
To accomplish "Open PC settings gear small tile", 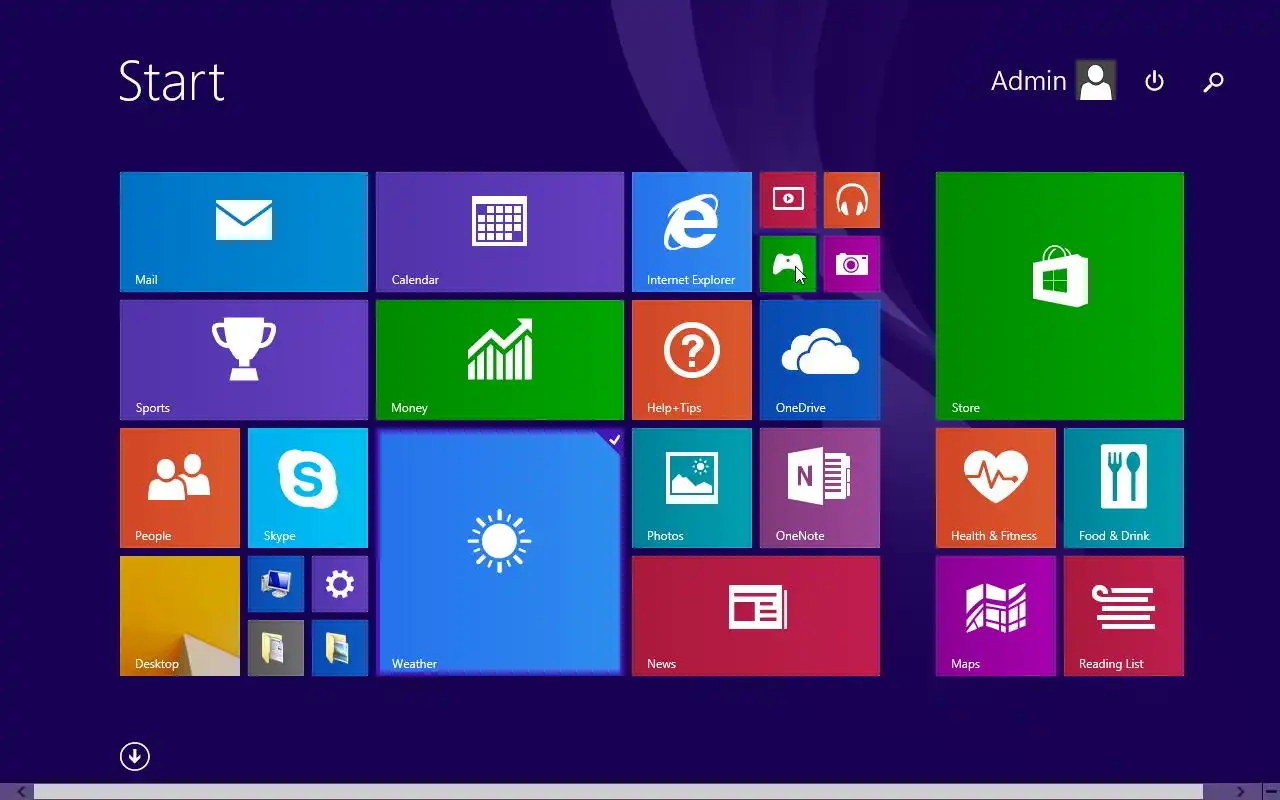I will pyautogui.click(x=340, y=584).
